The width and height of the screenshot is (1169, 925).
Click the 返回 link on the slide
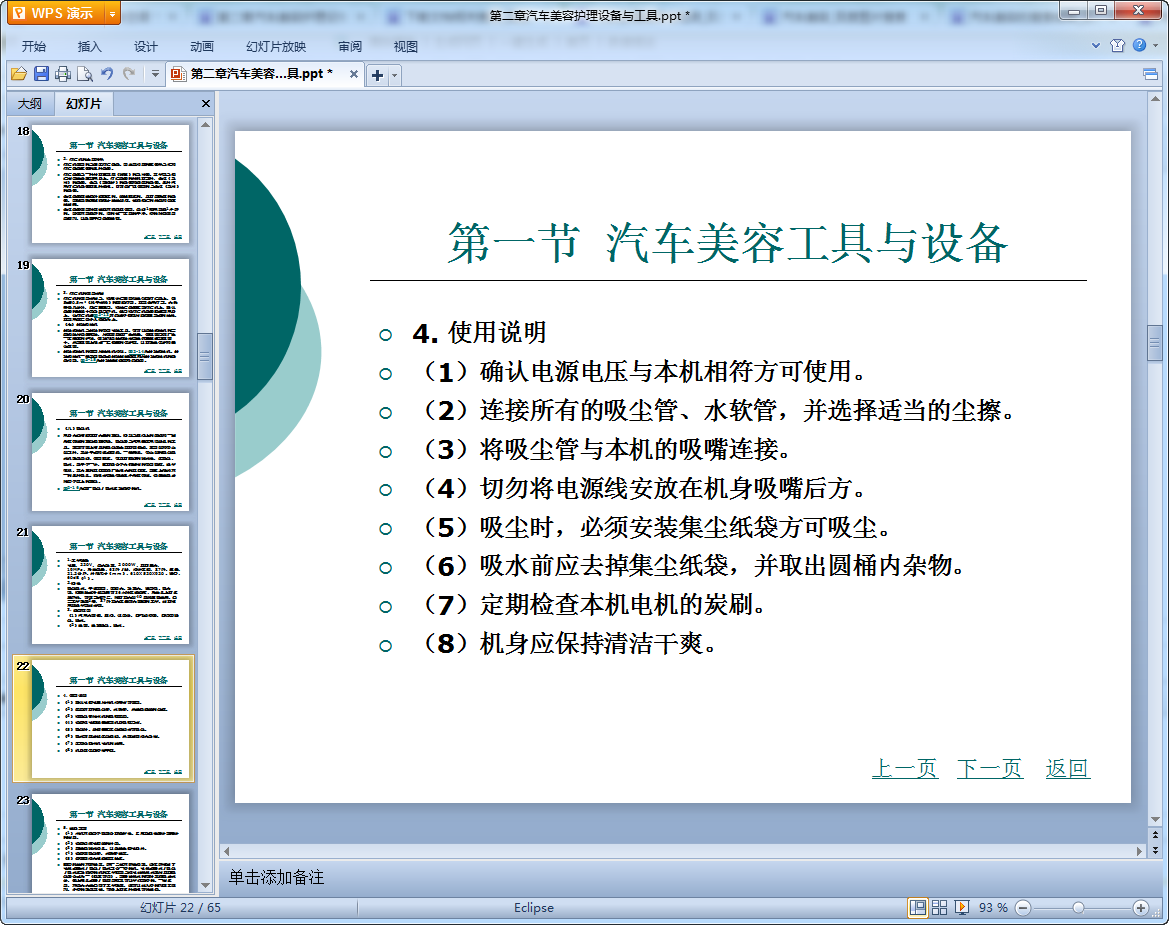[1067, 768]
